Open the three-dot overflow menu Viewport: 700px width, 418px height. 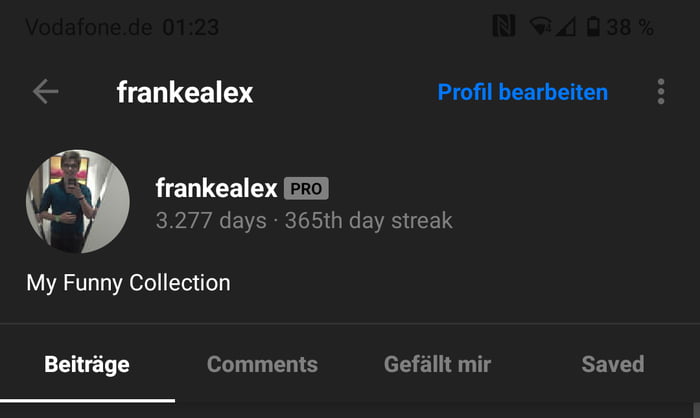pyautogui.click(x=661, y=92)
